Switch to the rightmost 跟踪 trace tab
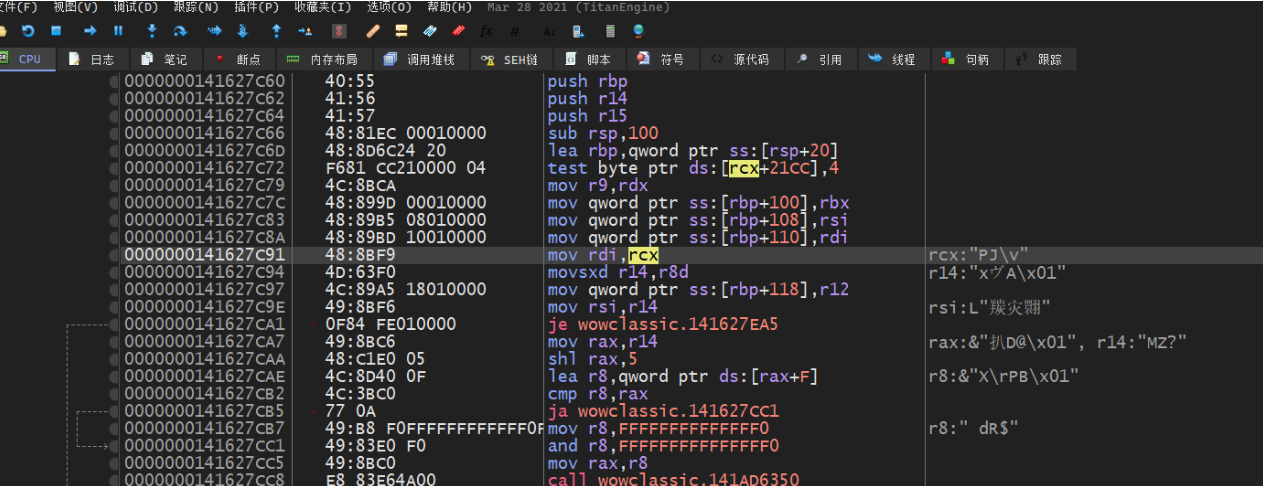1263x486 pixels. pyautogui.click(x=1040, y=59)
